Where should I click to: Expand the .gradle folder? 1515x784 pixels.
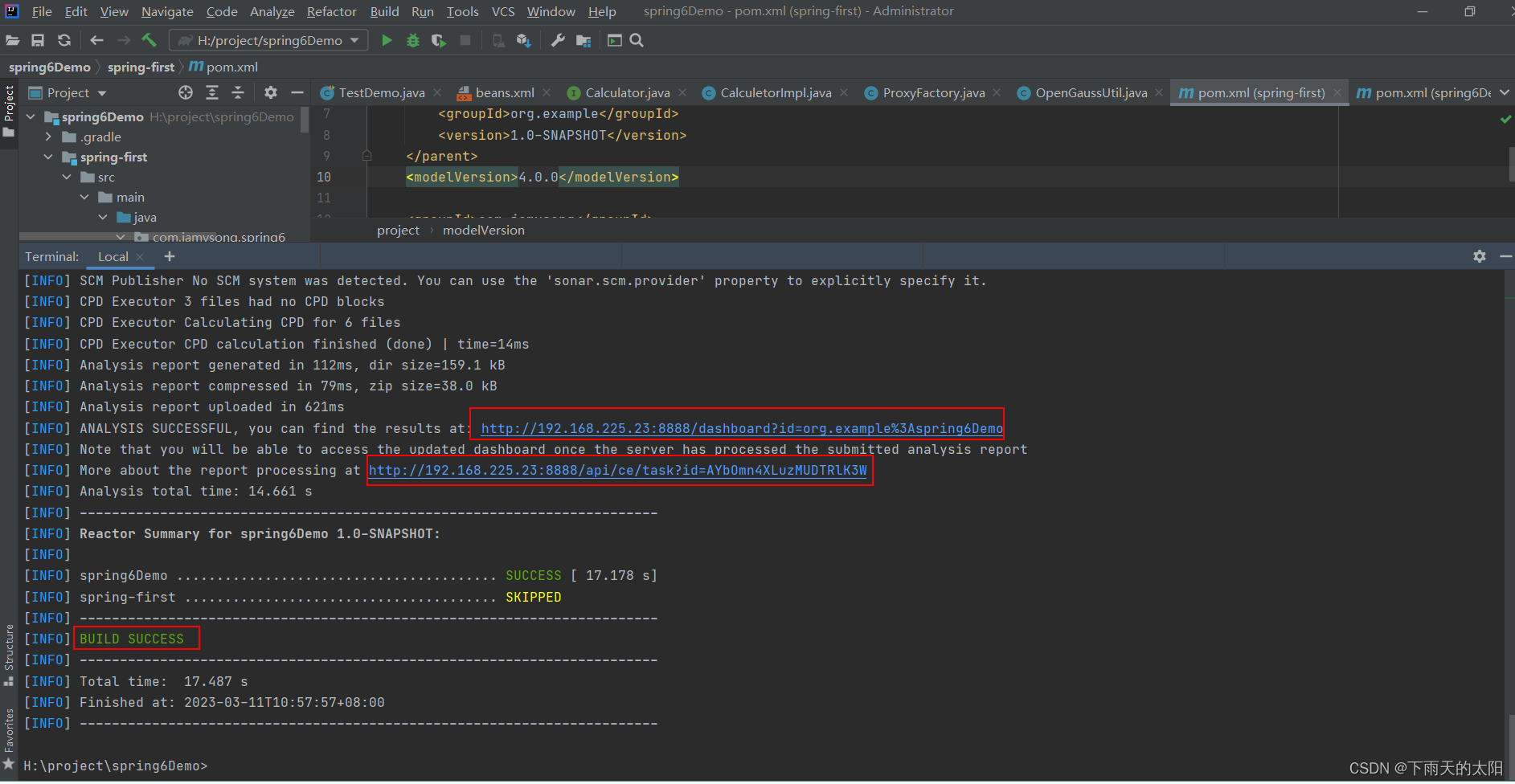pyautogui.click(x=48, y=137)
